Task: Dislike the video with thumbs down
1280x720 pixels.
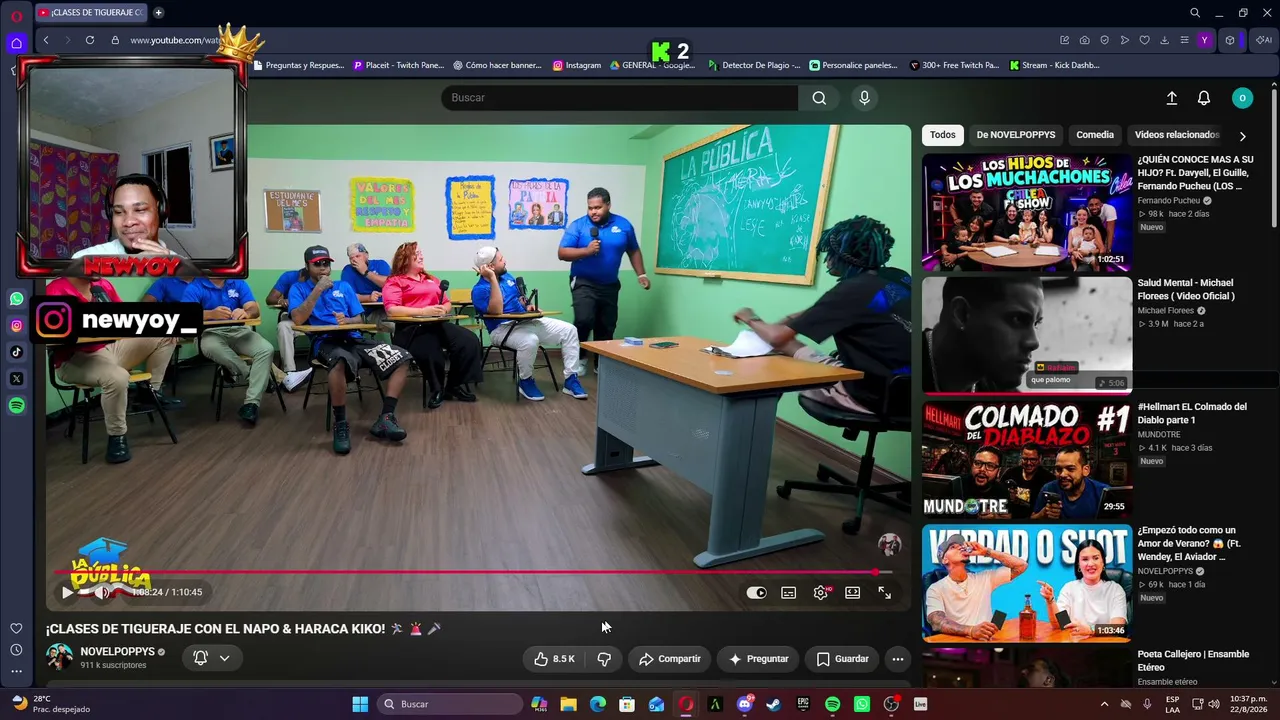Action: click(x=604, y=659)
